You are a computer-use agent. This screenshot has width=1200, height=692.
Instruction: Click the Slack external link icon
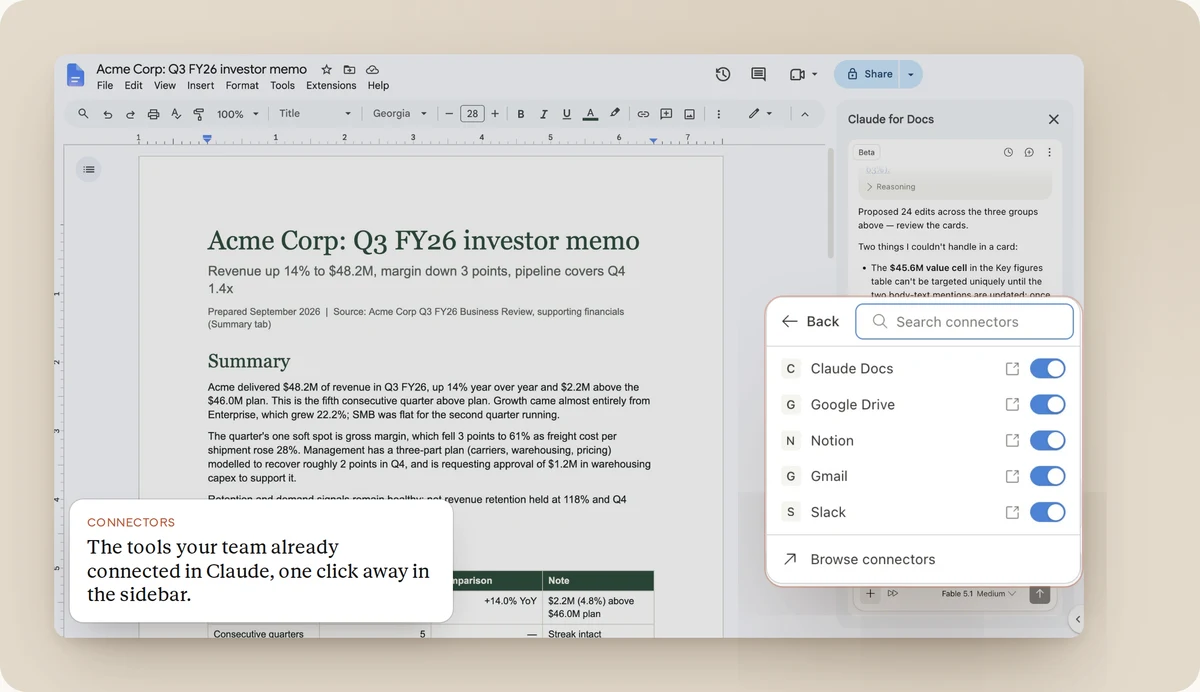(1012, 512)
